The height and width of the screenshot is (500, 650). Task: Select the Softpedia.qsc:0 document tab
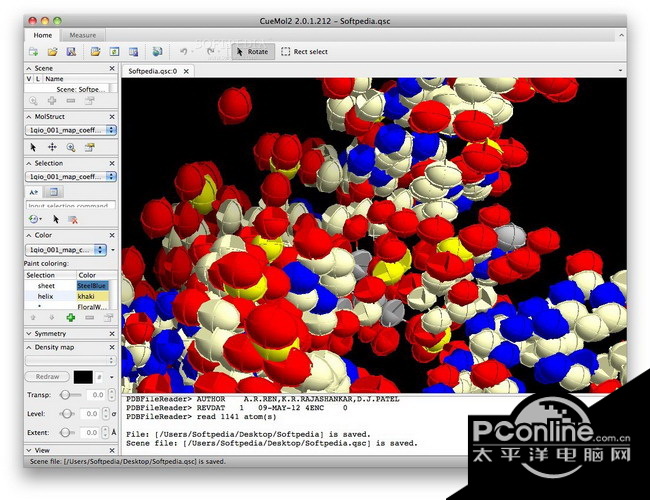click(153, 71)
